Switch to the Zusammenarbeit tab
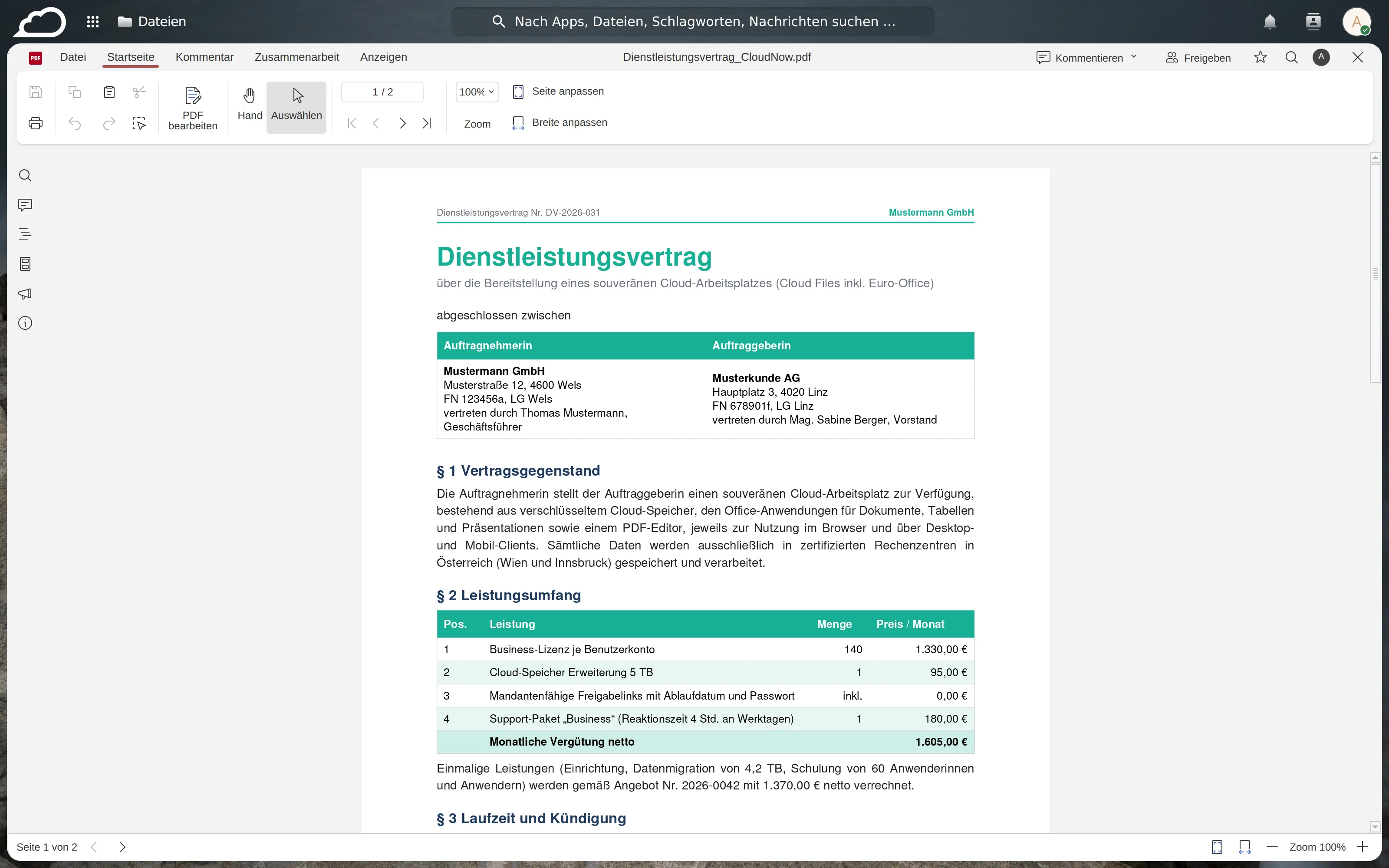This screenshot has width=1389, height=868. coord(297,57)
